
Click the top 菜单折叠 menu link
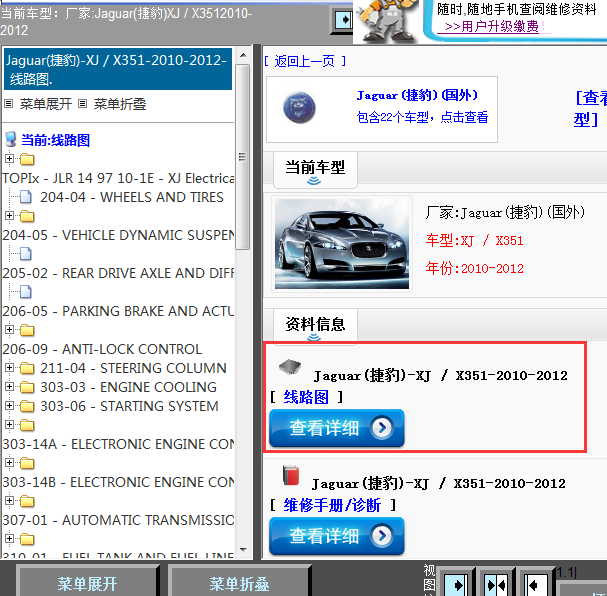120,104
